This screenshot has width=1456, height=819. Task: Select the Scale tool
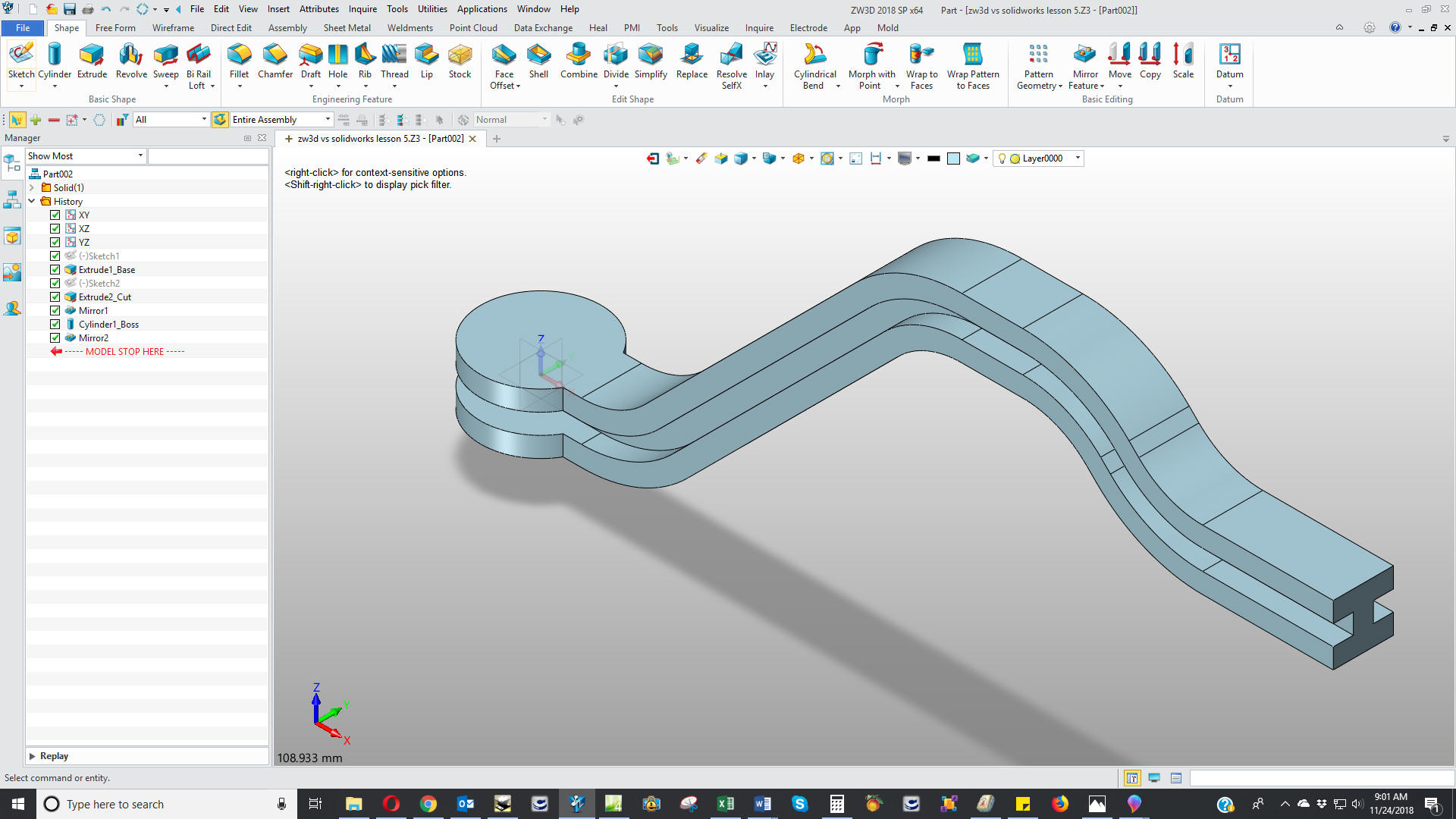[x=1183, y=61]
